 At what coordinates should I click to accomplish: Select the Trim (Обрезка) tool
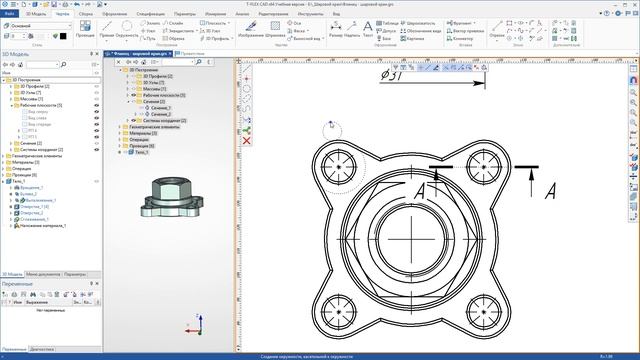click(x=173, y=38)
